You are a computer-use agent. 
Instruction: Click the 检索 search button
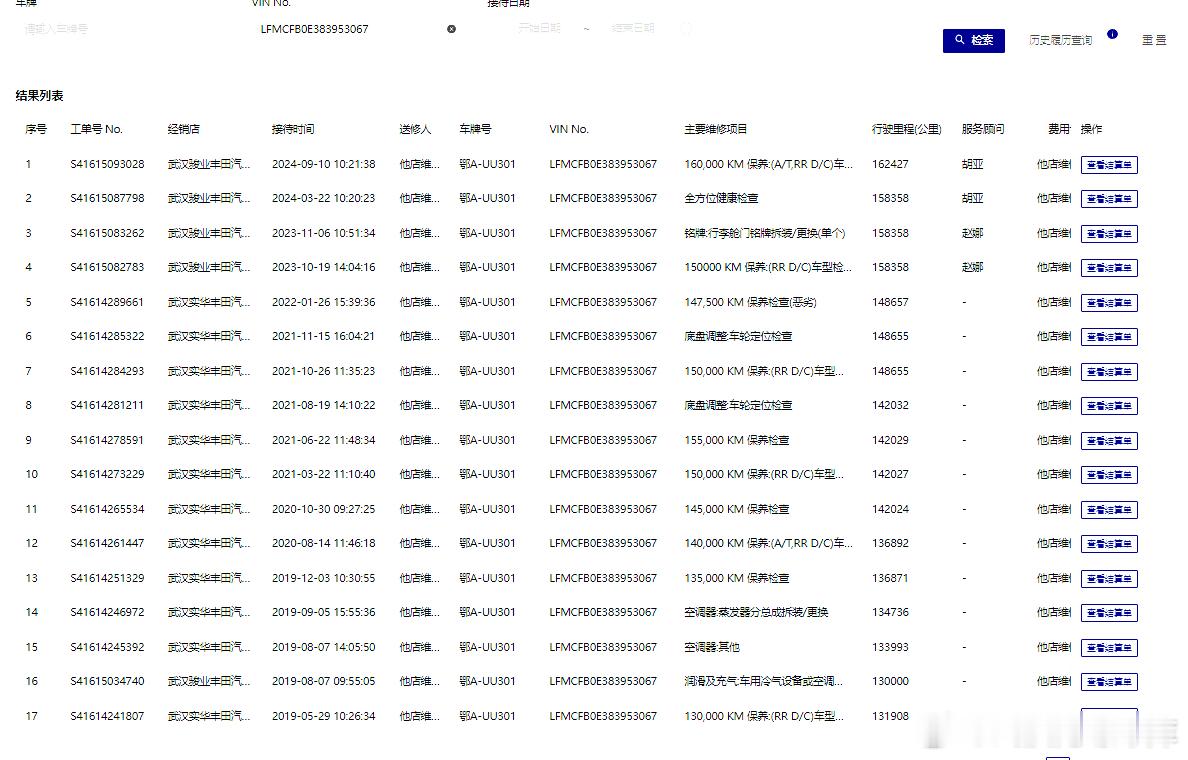coord(974,40)
